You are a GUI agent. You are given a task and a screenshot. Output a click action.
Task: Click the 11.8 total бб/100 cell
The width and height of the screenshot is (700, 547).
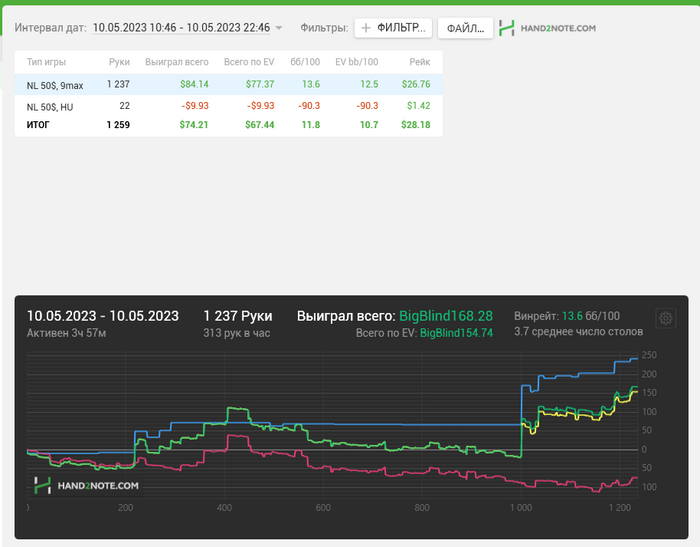(x=311, y=125)
